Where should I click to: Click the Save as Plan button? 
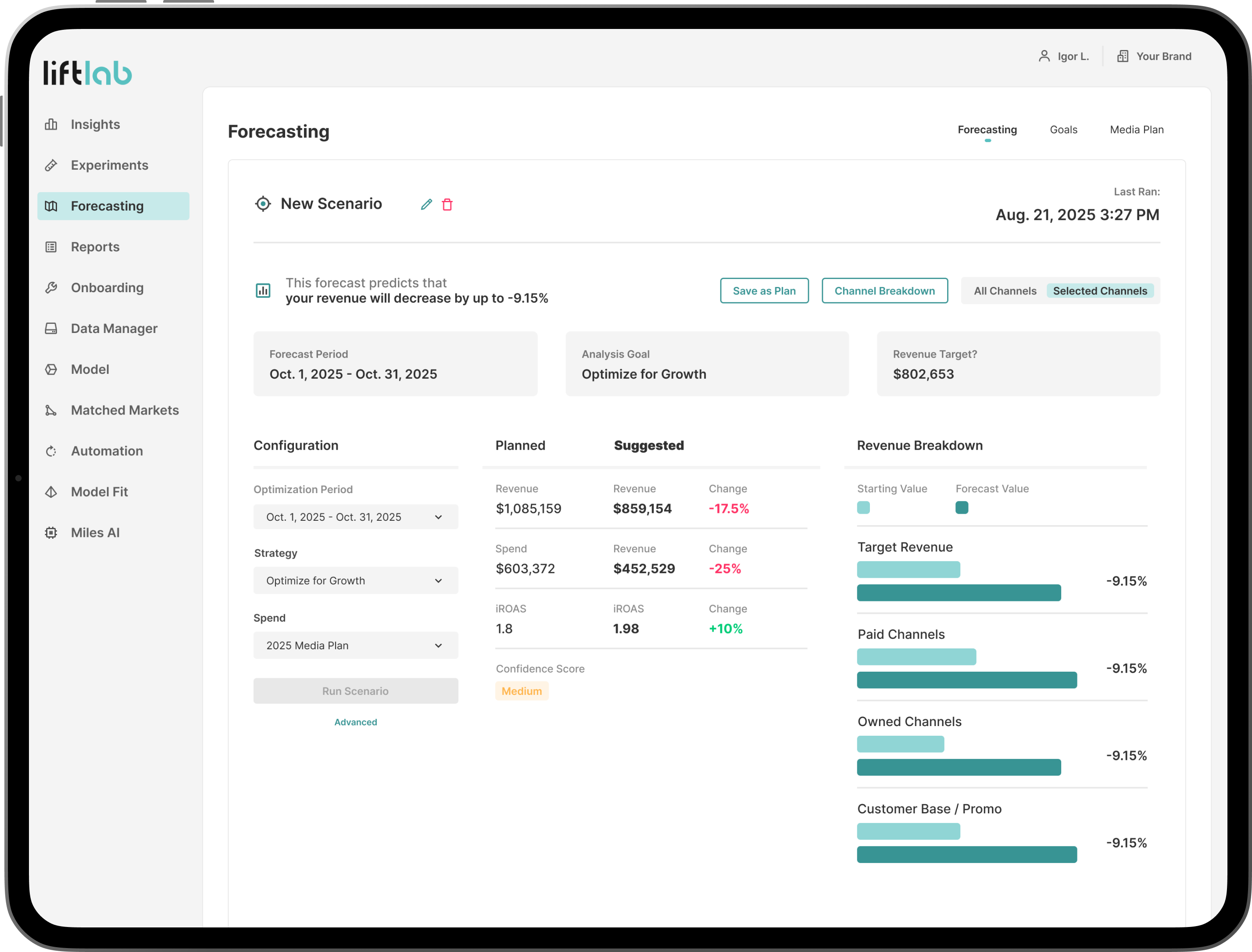[x=764, y=291]
